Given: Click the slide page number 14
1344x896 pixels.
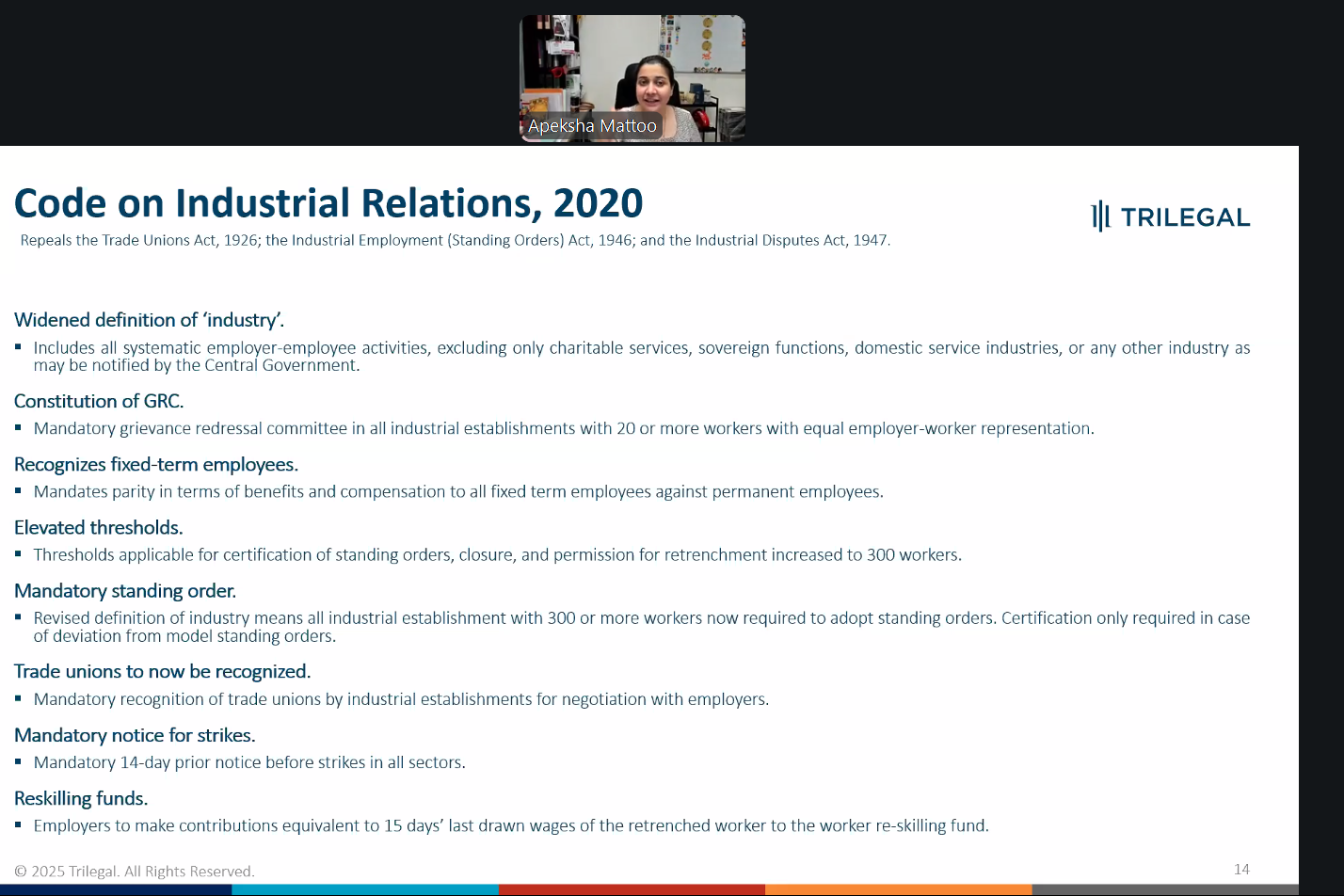Looking at the screenshot, I should (x=1241, y=869).
